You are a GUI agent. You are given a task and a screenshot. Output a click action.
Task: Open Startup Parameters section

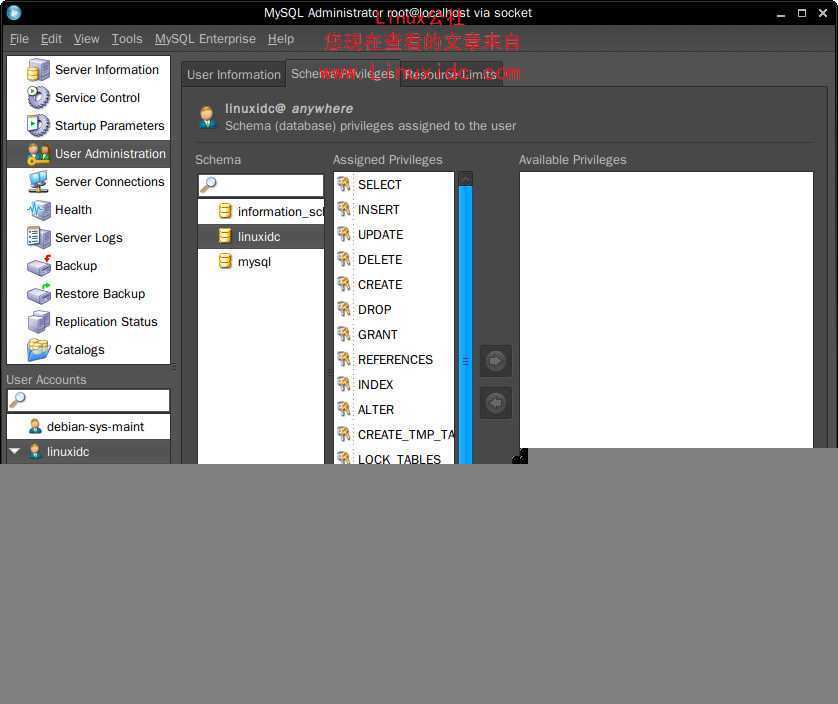pyautogui.click(x=89, y=126)
